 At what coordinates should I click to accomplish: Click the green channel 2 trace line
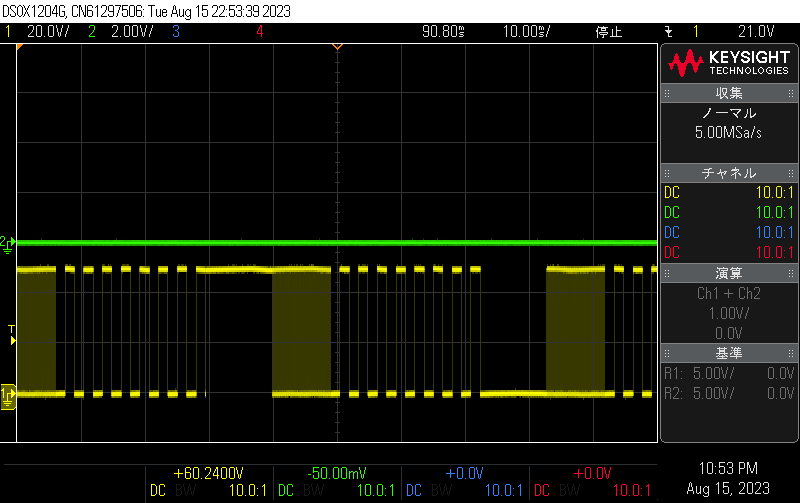400,242
